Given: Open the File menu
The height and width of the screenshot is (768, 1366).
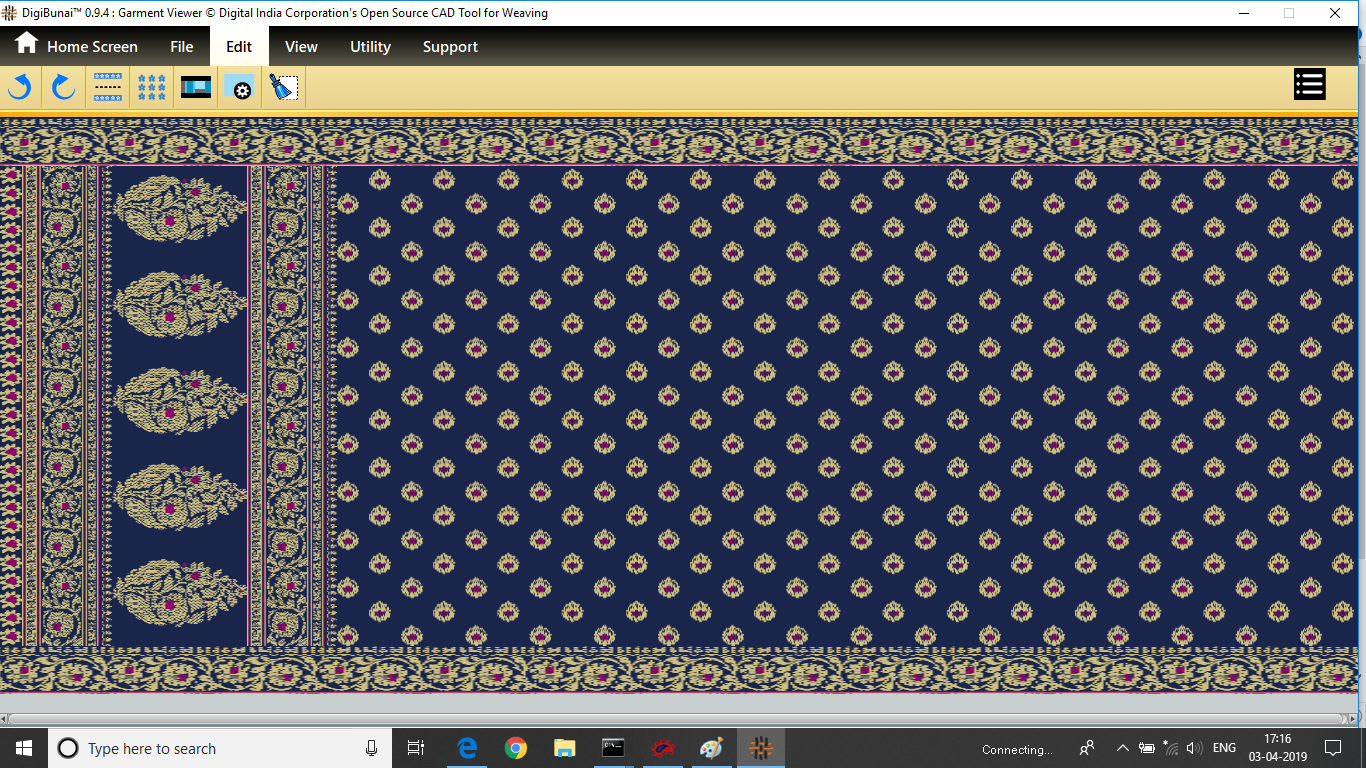Looking at the screenshot, I should pos(181,47).
